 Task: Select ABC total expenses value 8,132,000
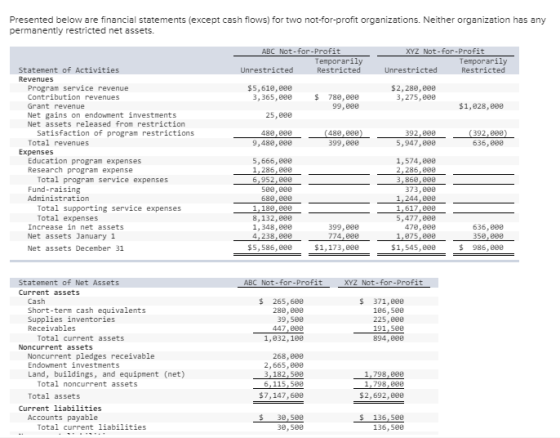click(272, 218)
